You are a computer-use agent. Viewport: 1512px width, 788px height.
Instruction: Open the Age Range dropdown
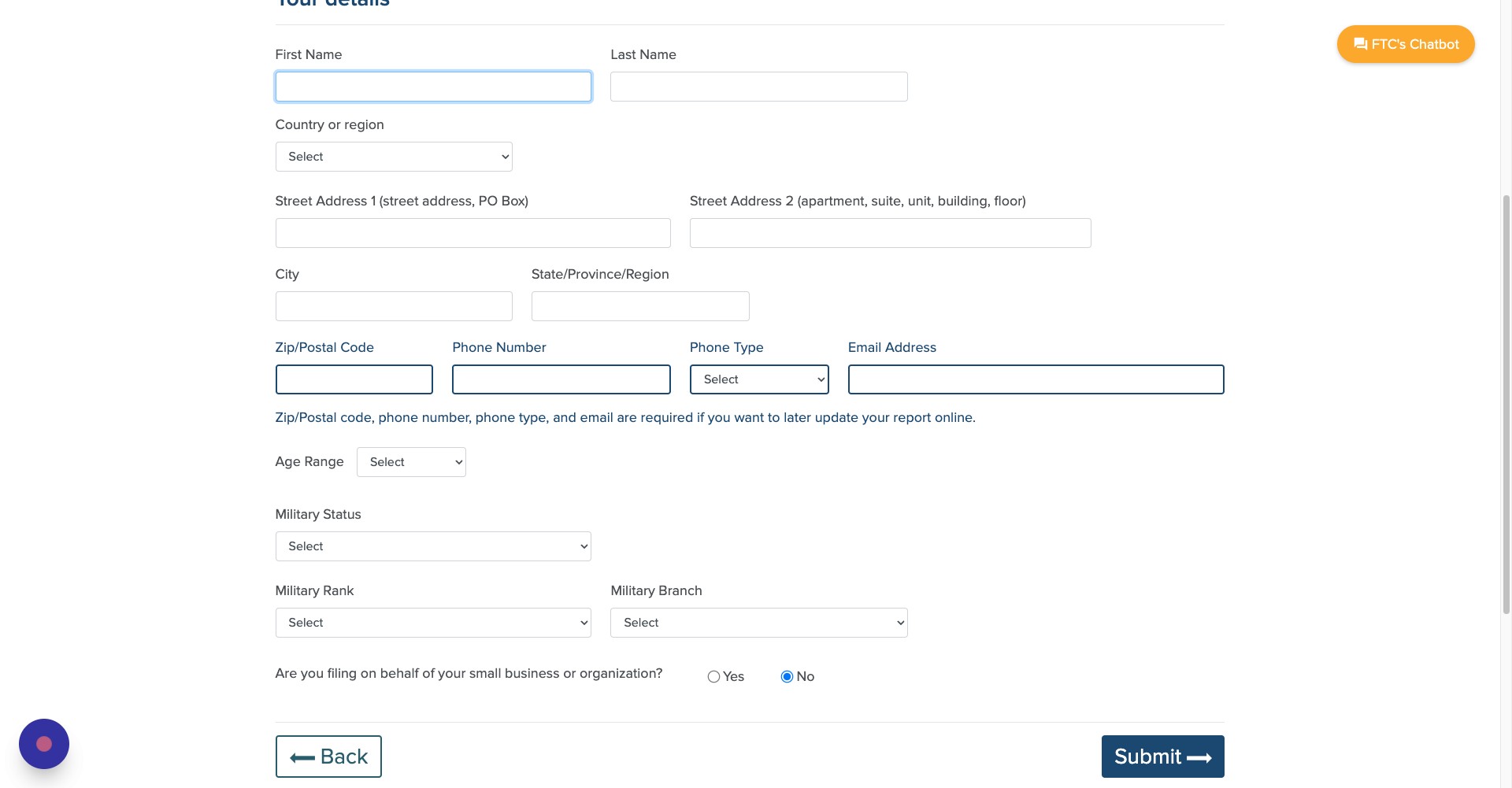411,462
